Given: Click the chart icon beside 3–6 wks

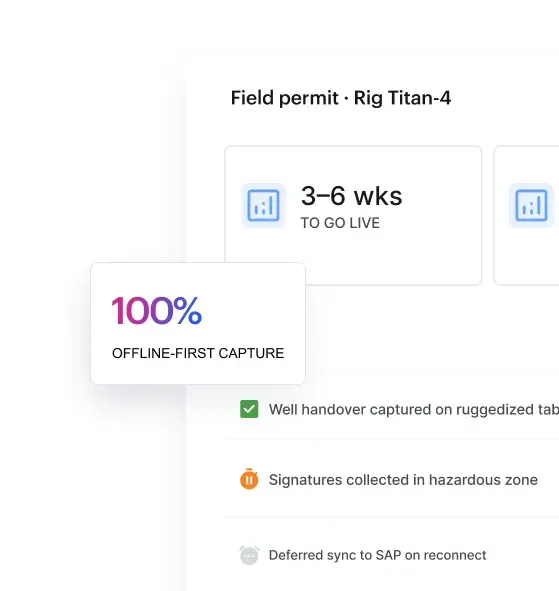Looking at the screenshot, I should [x=263, y=205].
